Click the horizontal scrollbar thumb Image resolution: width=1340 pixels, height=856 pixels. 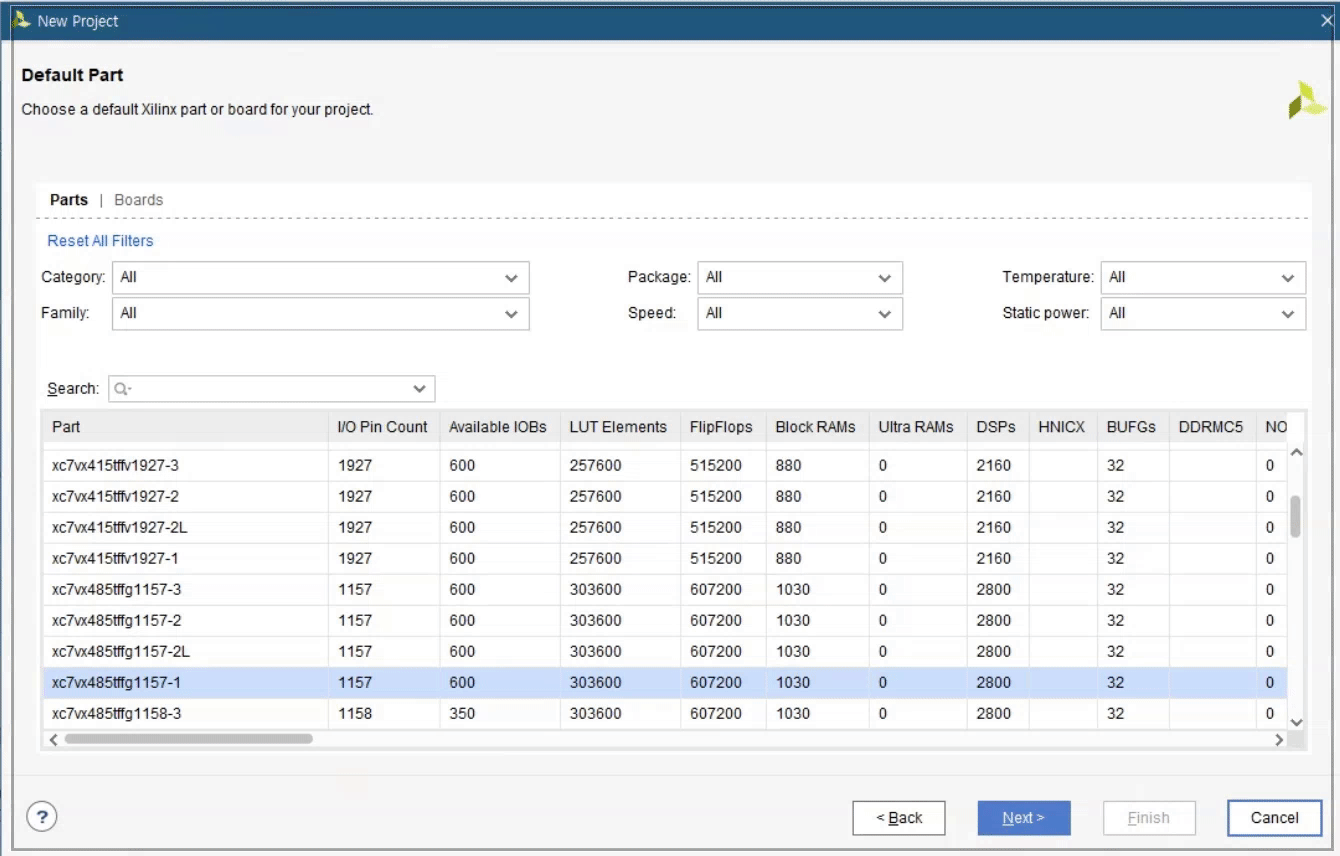[188, 739]
